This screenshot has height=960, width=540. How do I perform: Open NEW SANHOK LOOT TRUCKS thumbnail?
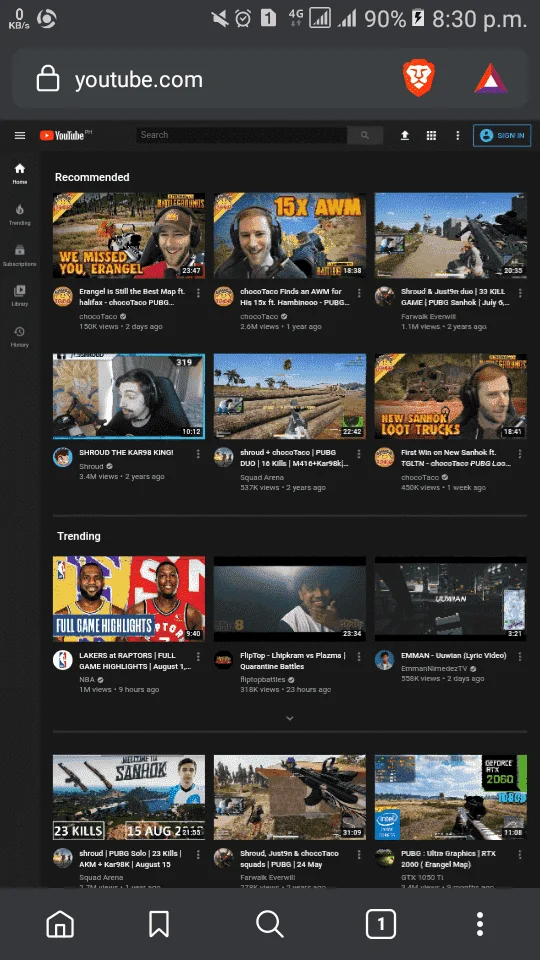[x=451, y=396]
